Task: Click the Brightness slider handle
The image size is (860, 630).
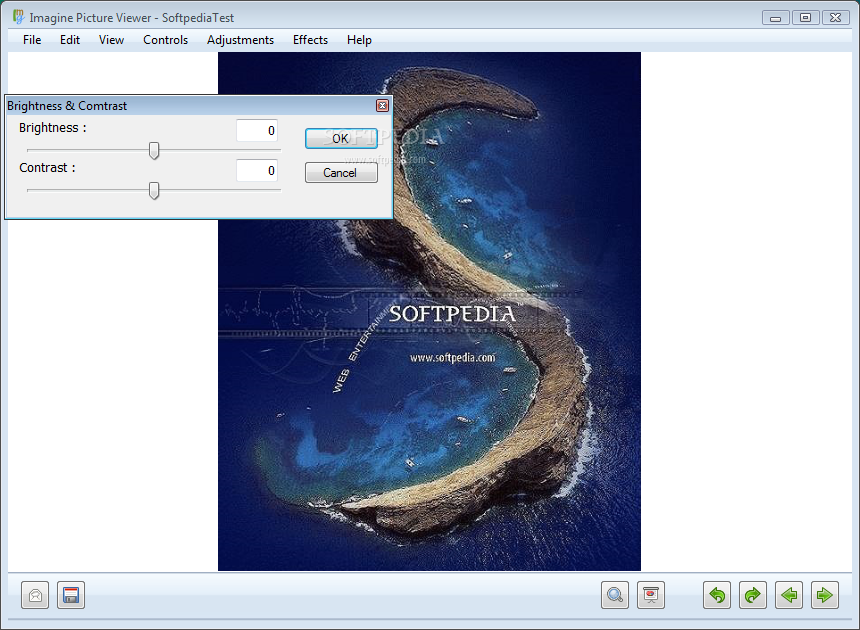Action: [x=154, y=150]
